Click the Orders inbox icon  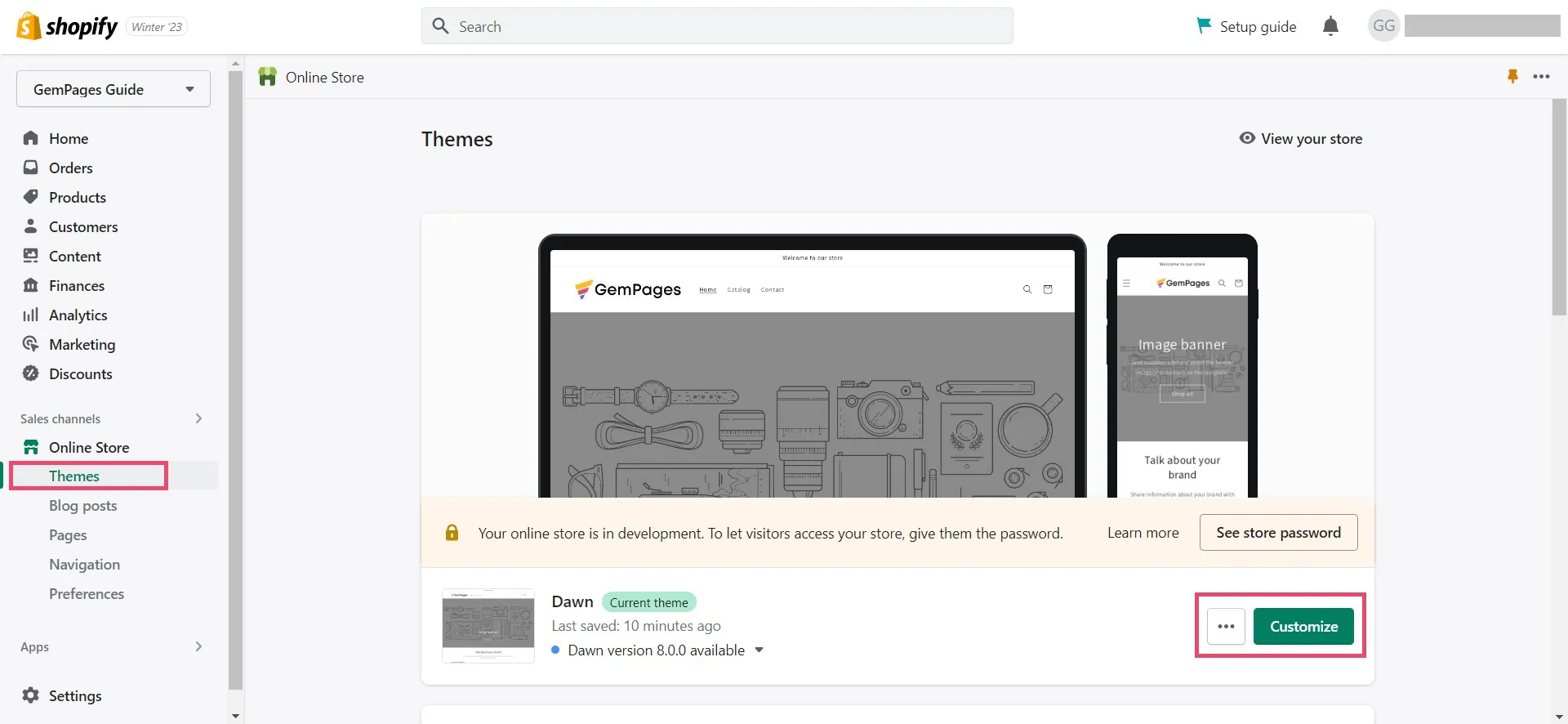click(31, 168)
